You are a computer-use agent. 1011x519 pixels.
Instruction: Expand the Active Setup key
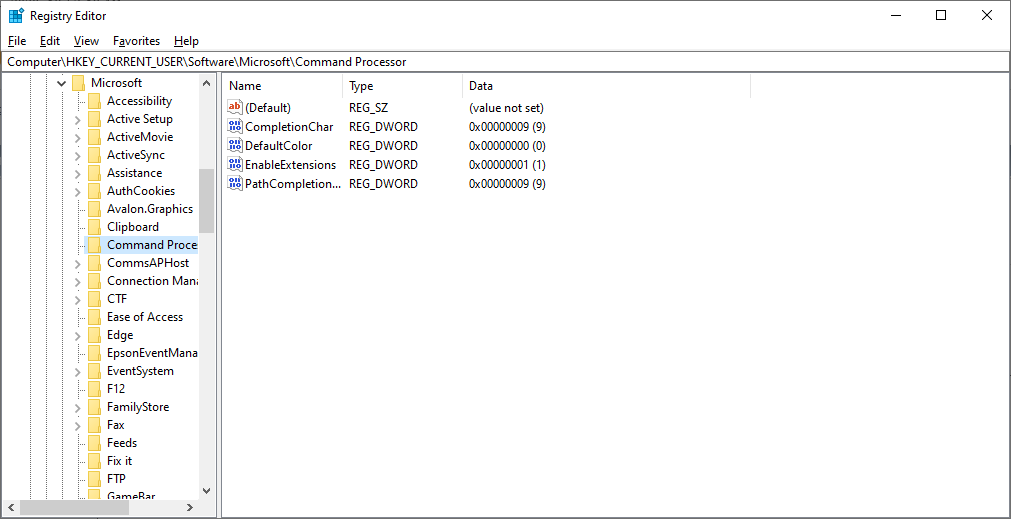pos(78,119)
